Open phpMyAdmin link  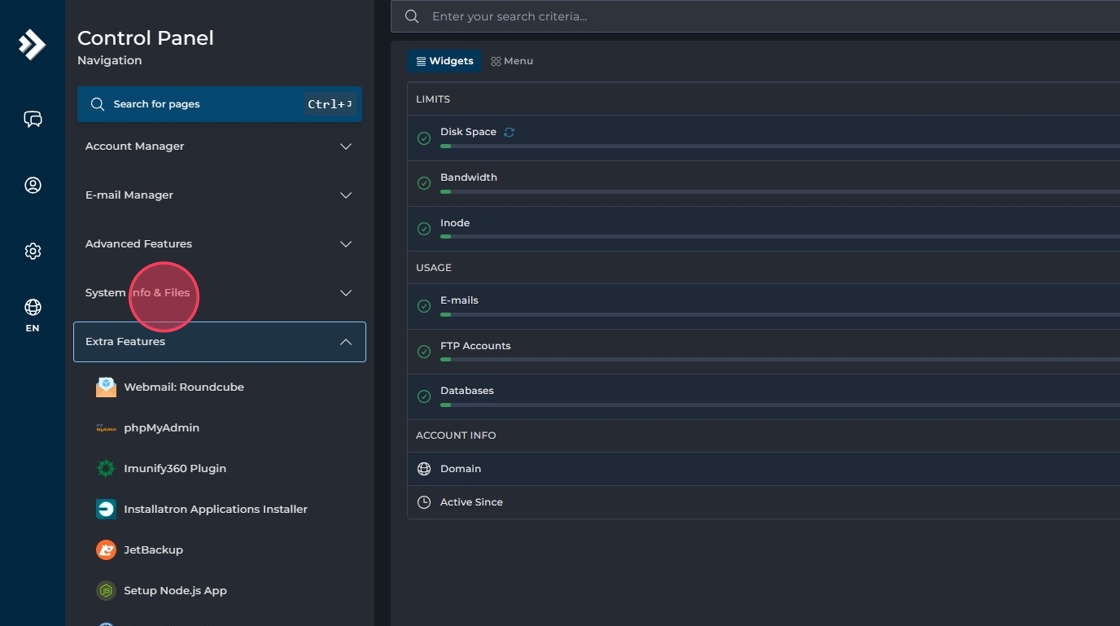tap(161, 428)
